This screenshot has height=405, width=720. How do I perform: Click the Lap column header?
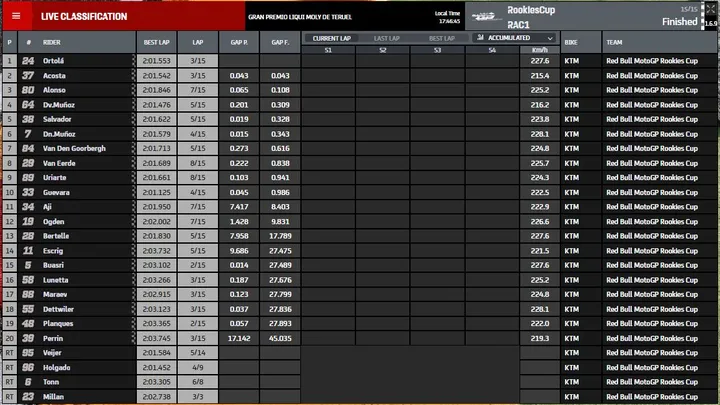coord(198,42)
